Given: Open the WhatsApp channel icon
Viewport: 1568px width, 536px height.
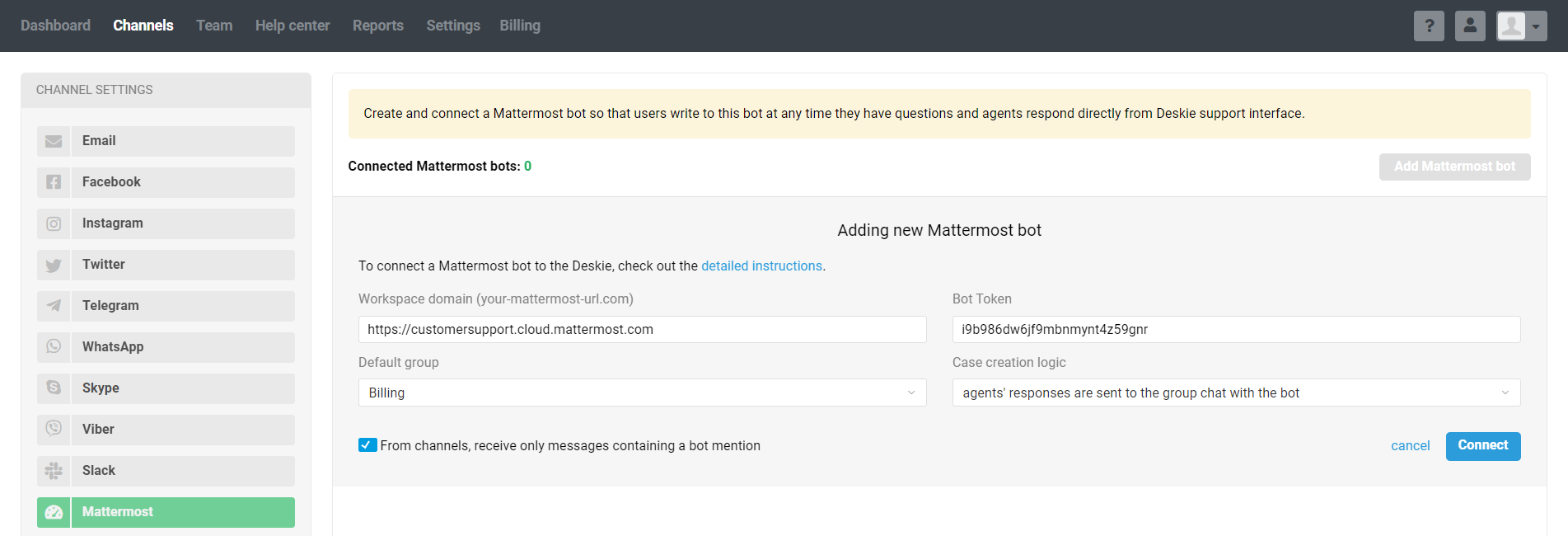Looking at the screenshot, I should (54, 347).
